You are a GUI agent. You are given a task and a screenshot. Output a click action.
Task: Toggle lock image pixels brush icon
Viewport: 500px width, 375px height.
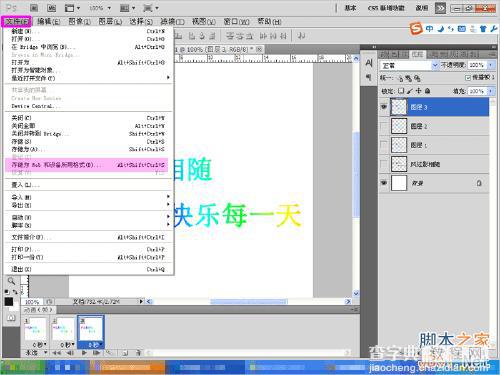tap(410, 91)
